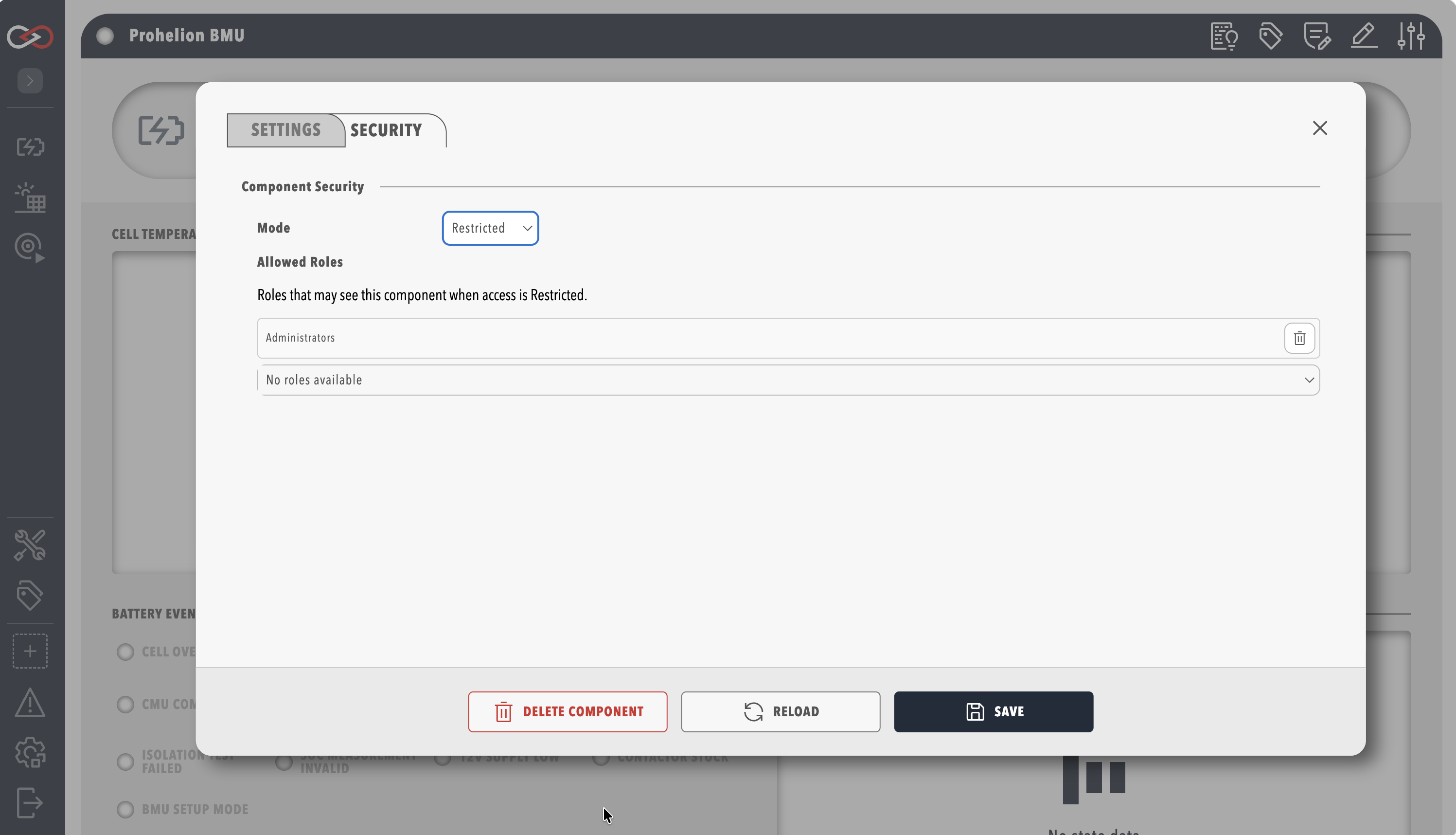
Task: Open the target playback sidebar icon
Action: tap(30, 248)
